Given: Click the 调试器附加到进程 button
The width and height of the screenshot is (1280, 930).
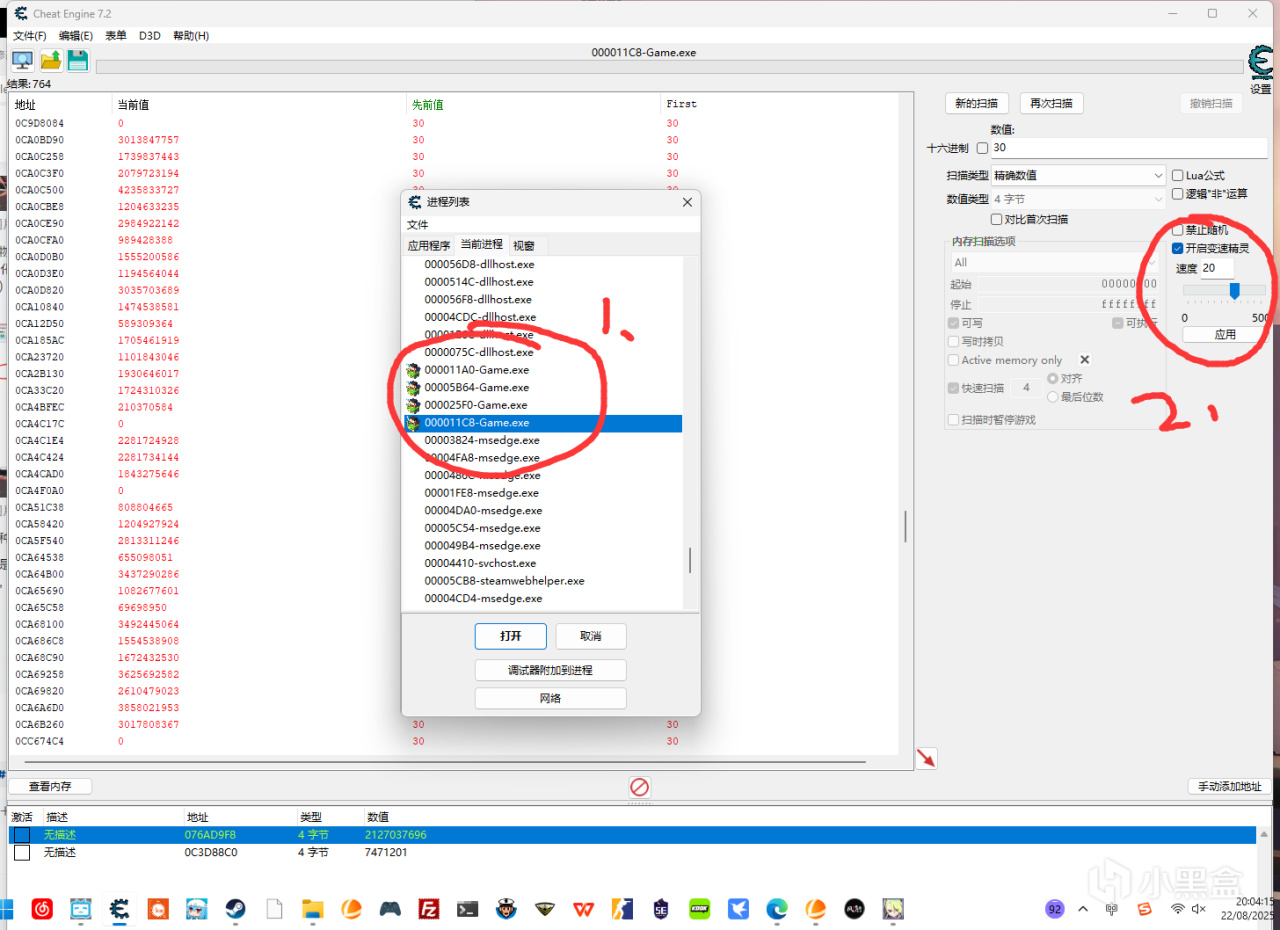Looking at the screenshot, I should click(551, 670).
